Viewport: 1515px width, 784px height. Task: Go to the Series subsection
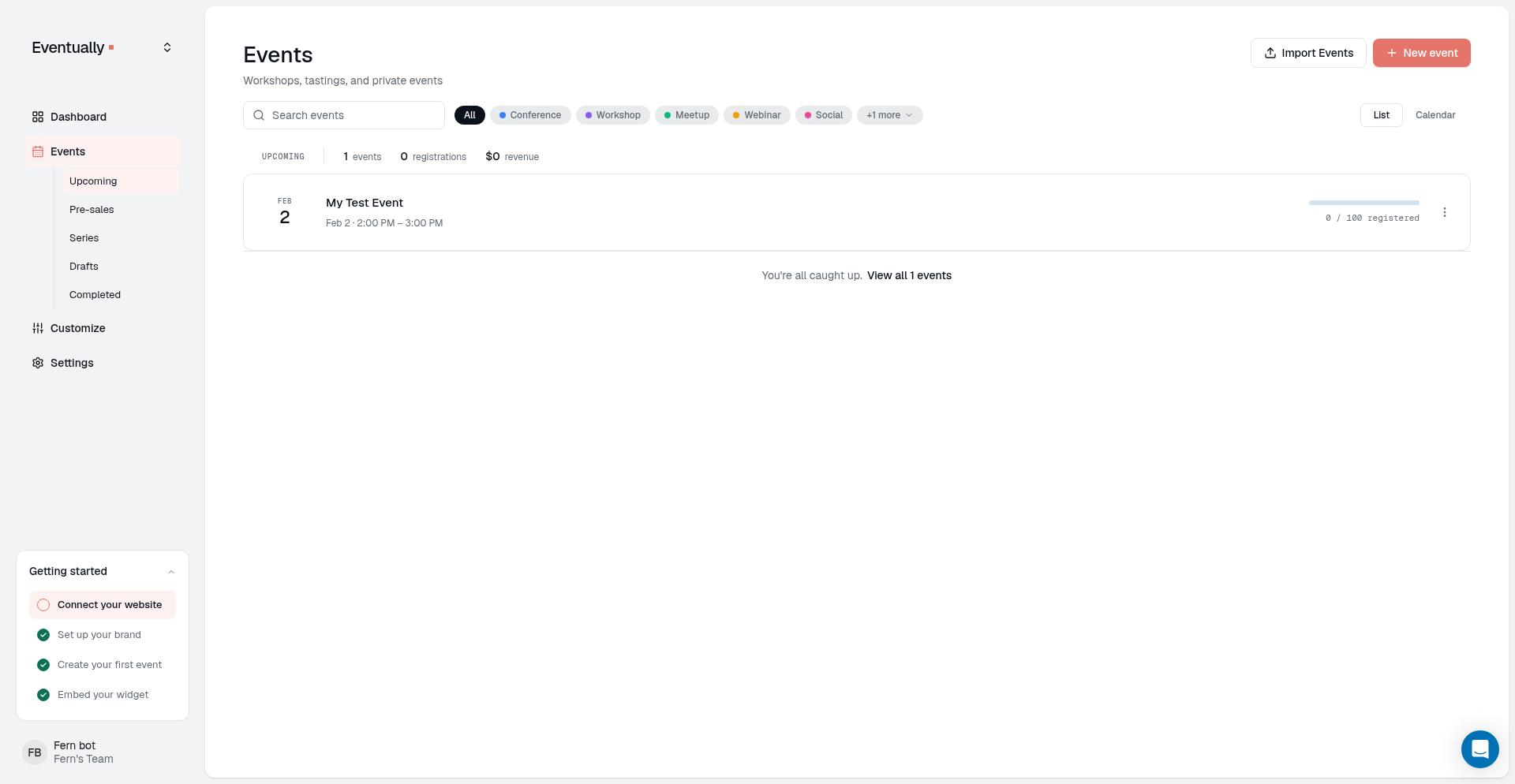tap(121, 238)
